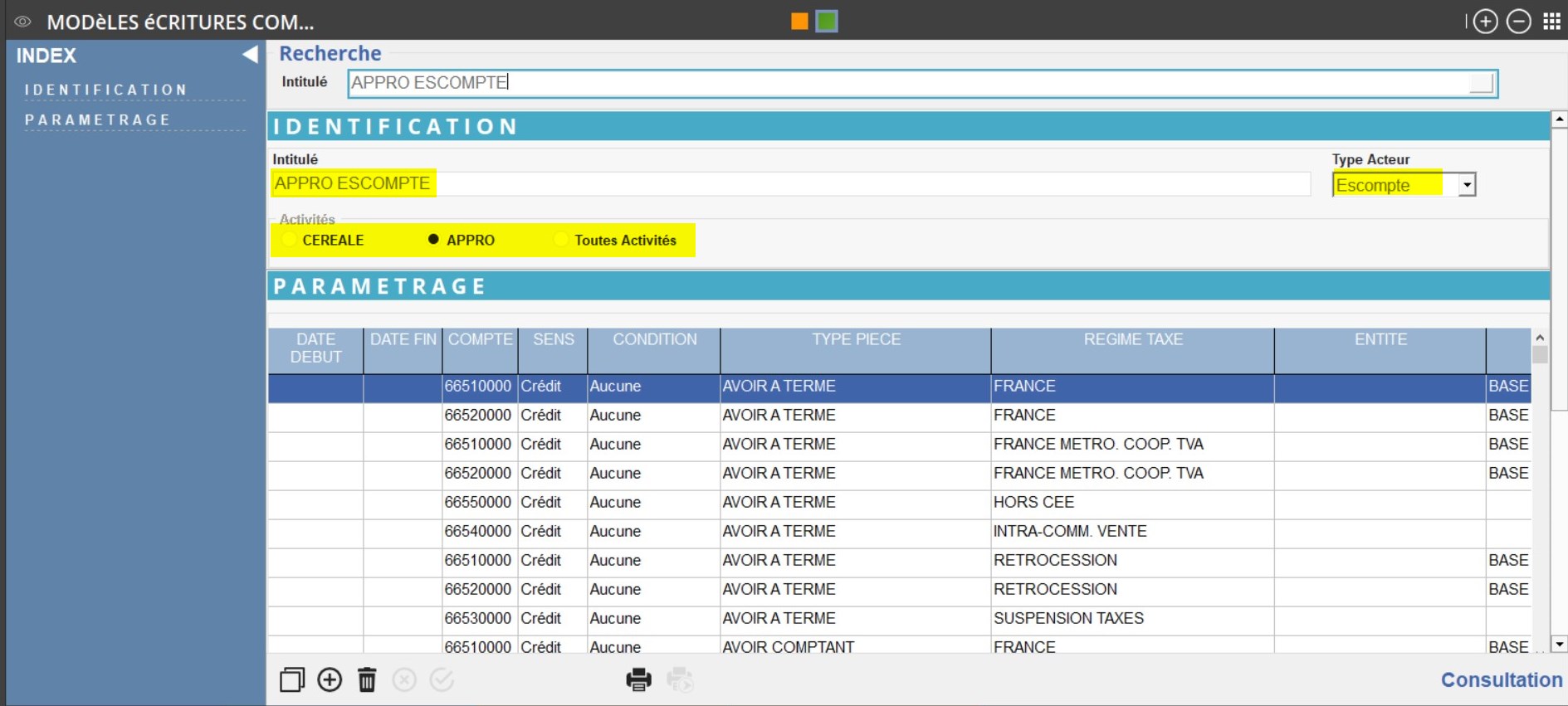Add a new record with plus icon
Image resolution: width=1568 pixels, height=706 pixels.
pos(330,680)
